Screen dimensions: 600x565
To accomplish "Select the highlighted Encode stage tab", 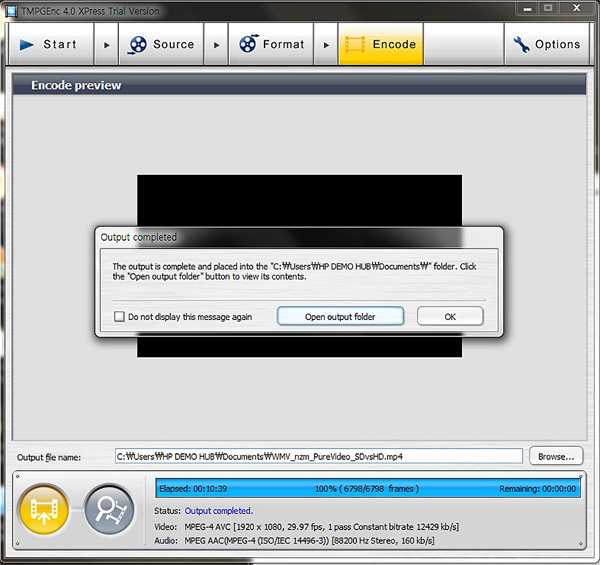I will click(x=381, y=44).
